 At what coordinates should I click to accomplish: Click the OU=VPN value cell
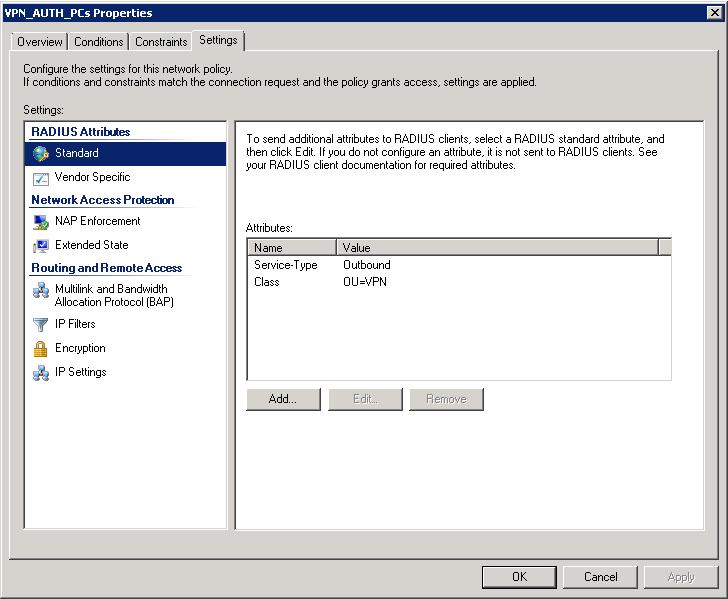click(365, 282)
